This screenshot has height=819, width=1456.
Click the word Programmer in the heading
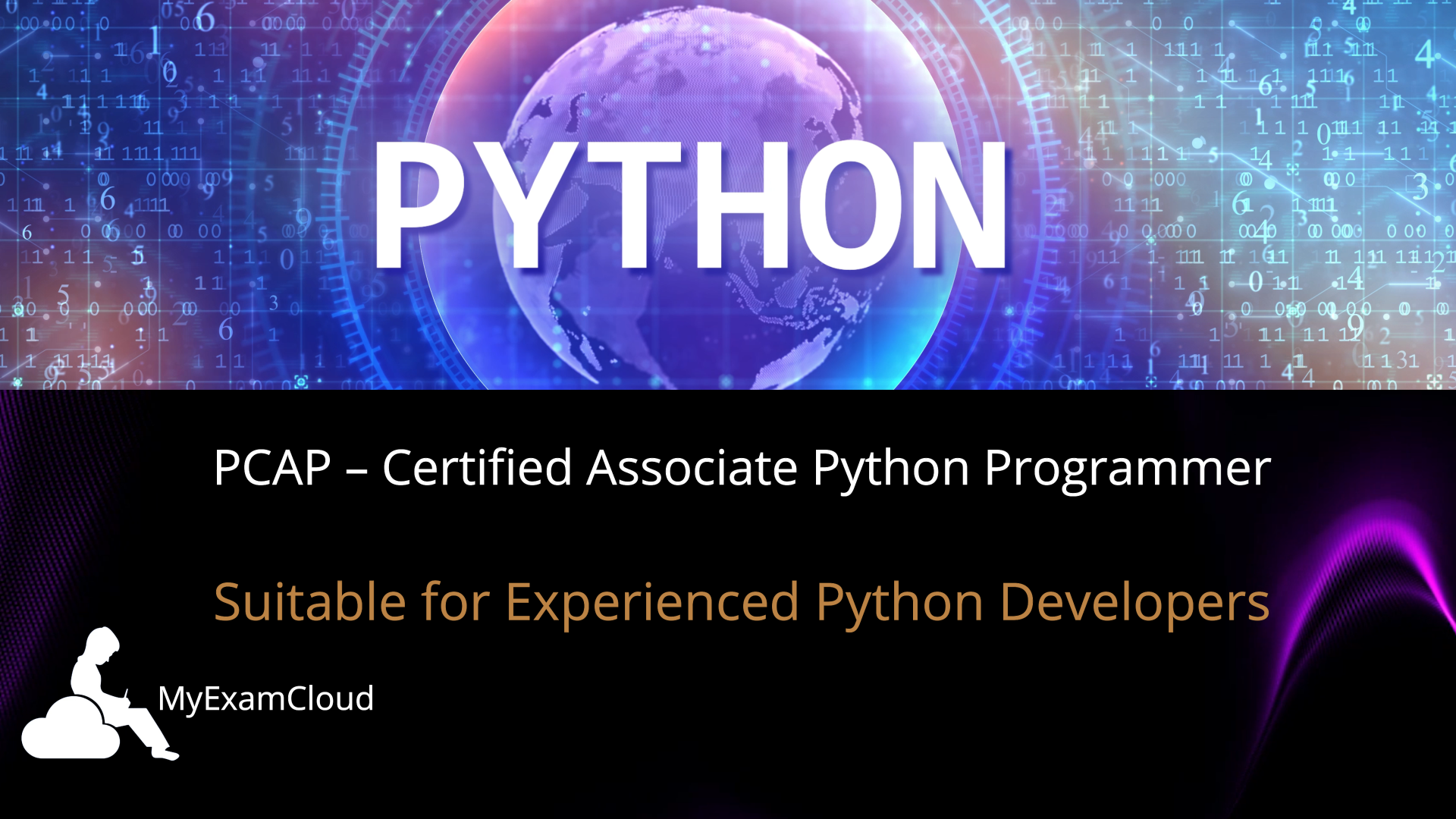click(x=1127, y=468)
